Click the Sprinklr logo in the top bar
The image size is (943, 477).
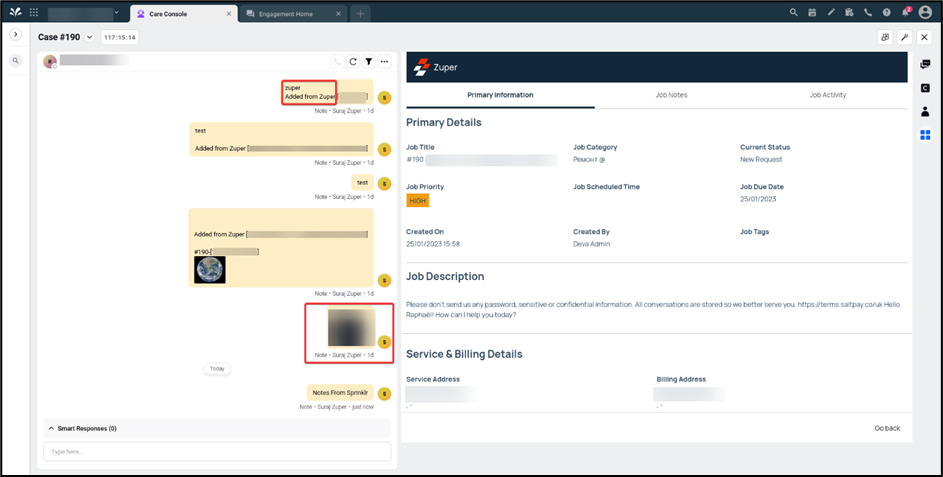[x=16, y=12]
